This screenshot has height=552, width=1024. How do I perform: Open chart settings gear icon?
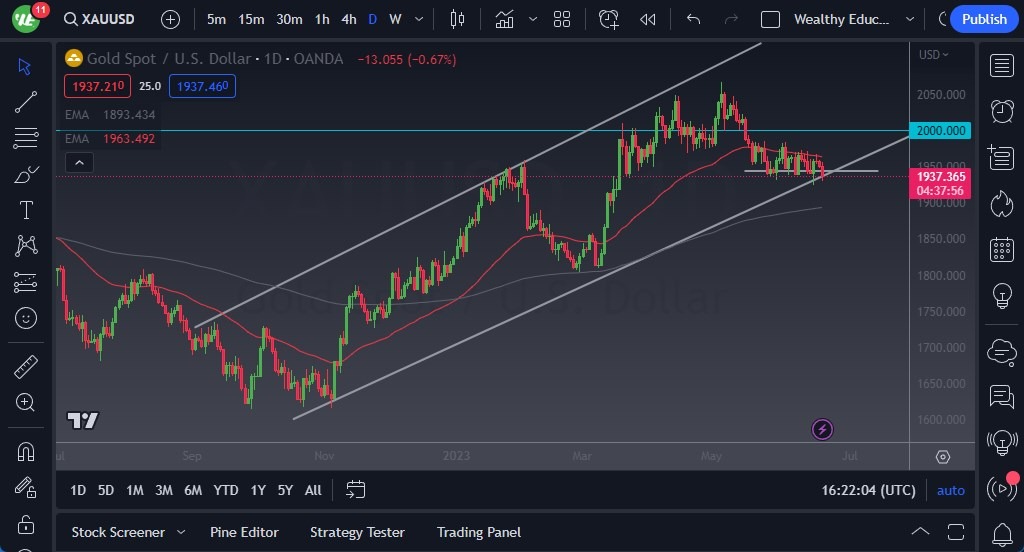(x=943, y=457)
